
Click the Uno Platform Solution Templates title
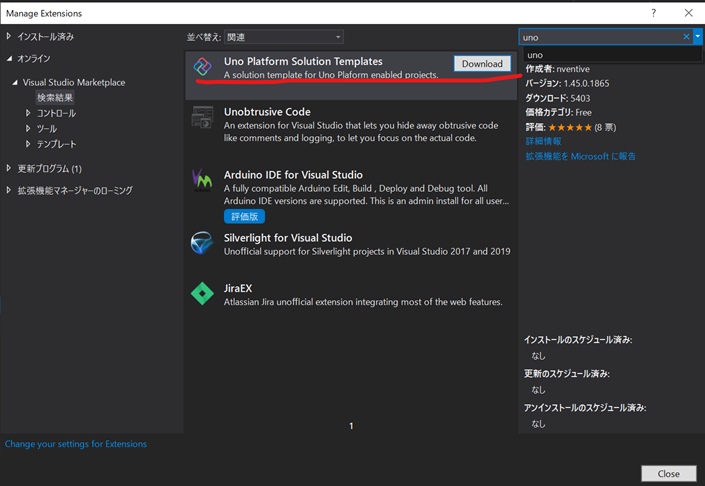click(x=303, y=61)
